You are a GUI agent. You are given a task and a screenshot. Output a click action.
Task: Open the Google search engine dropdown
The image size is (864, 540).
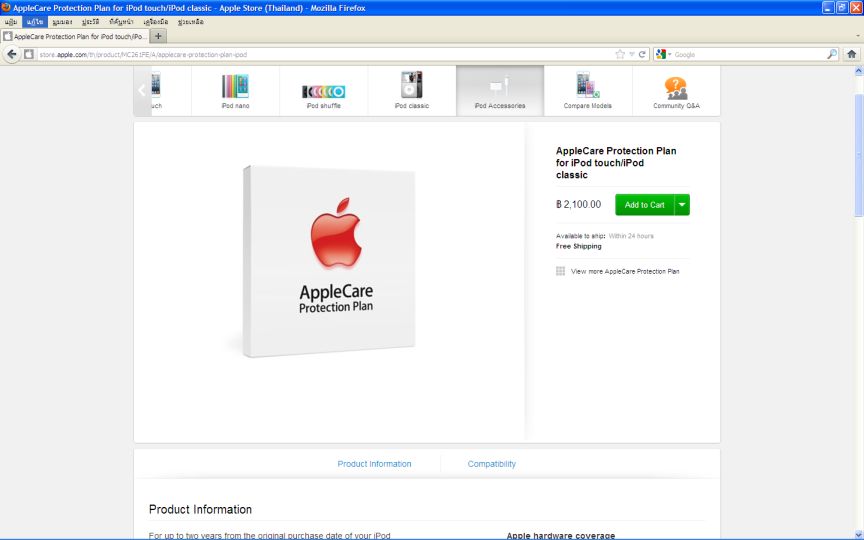664,54
